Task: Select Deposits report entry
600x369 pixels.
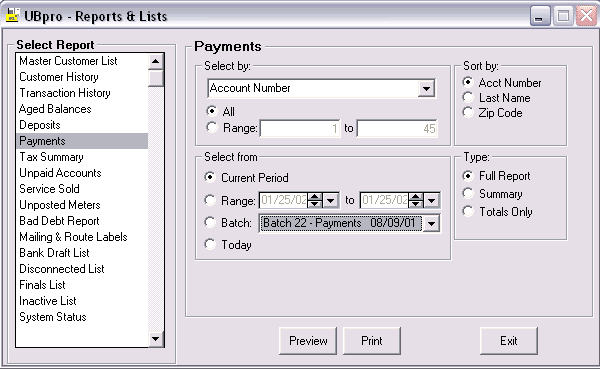Action: (82, 125)
